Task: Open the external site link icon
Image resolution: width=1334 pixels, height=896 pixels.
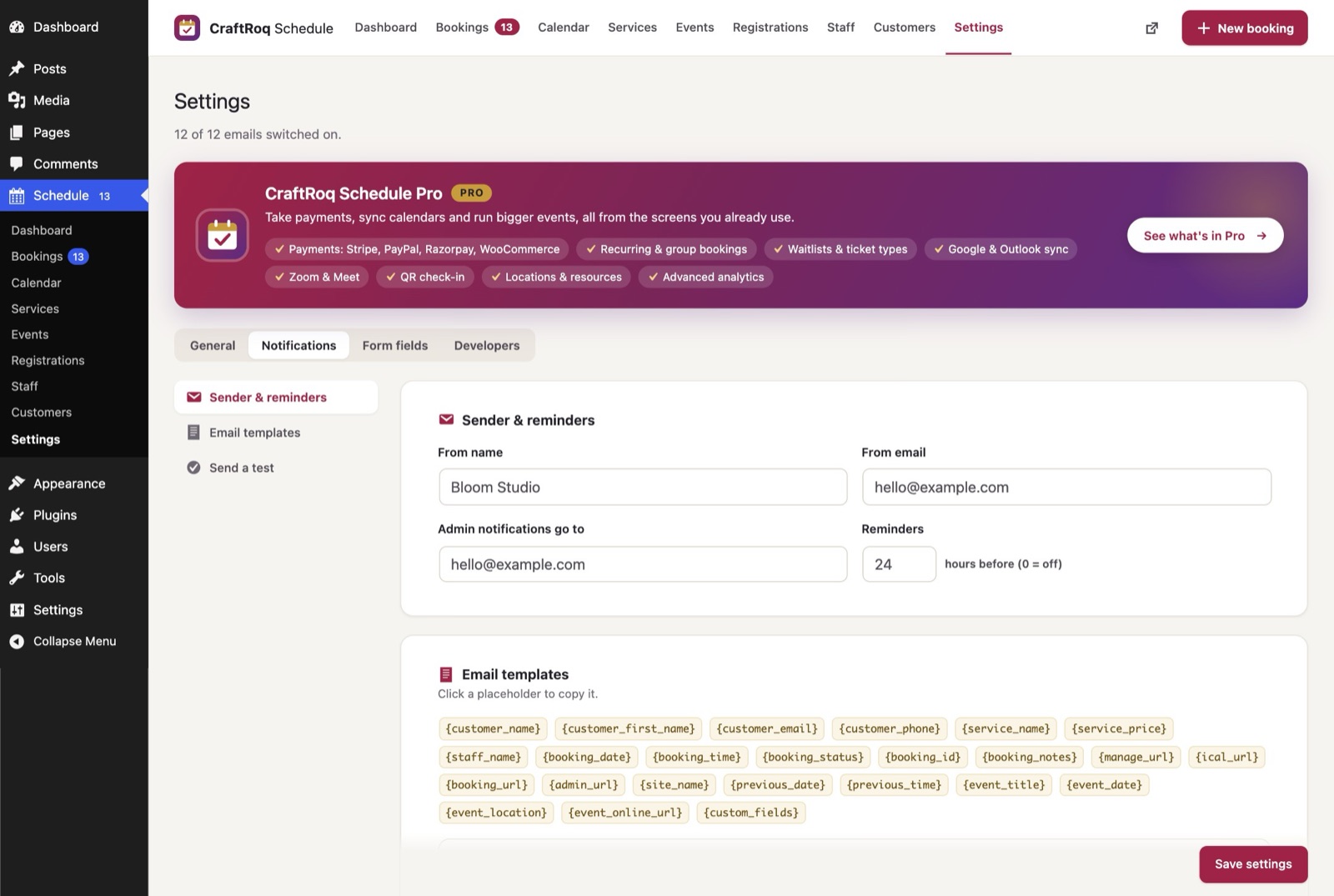Action: coord(1151,28)
